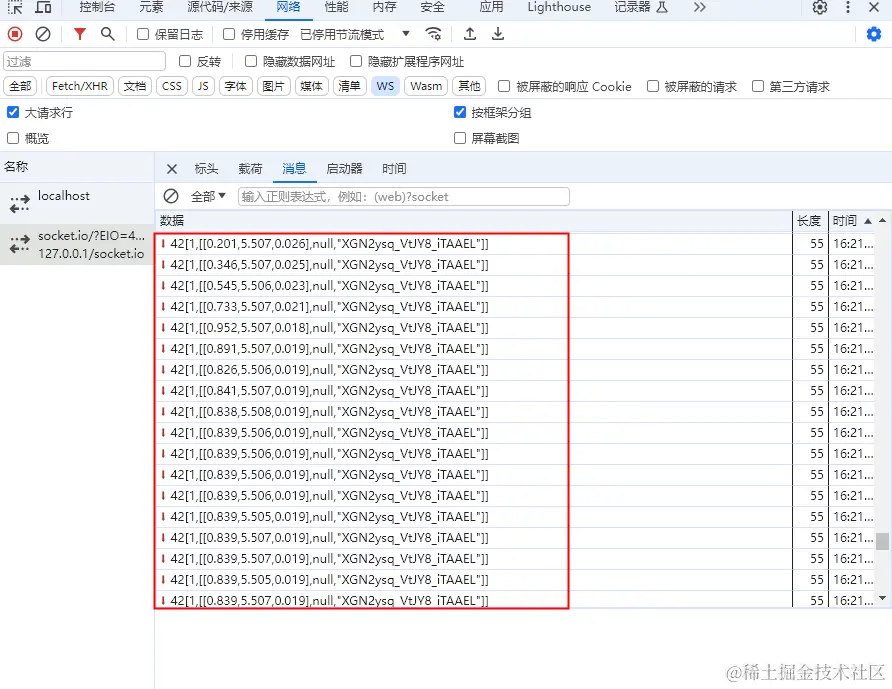Clear all WebSocket messages icon
892x689 pixels.
click(171, 196)
